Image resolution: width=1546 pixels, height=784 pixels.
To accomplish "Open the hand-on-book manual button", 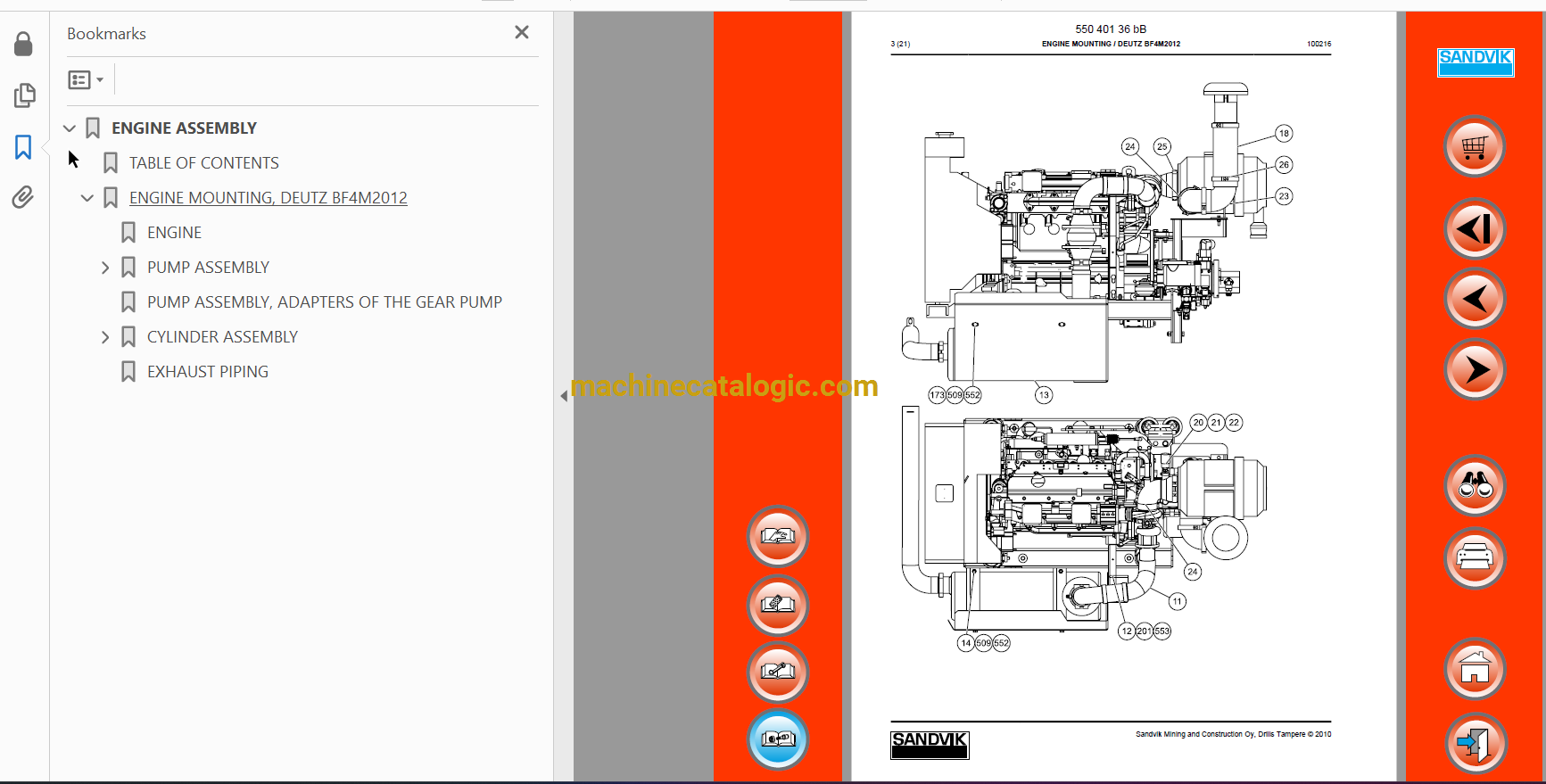I will point(778,537).
